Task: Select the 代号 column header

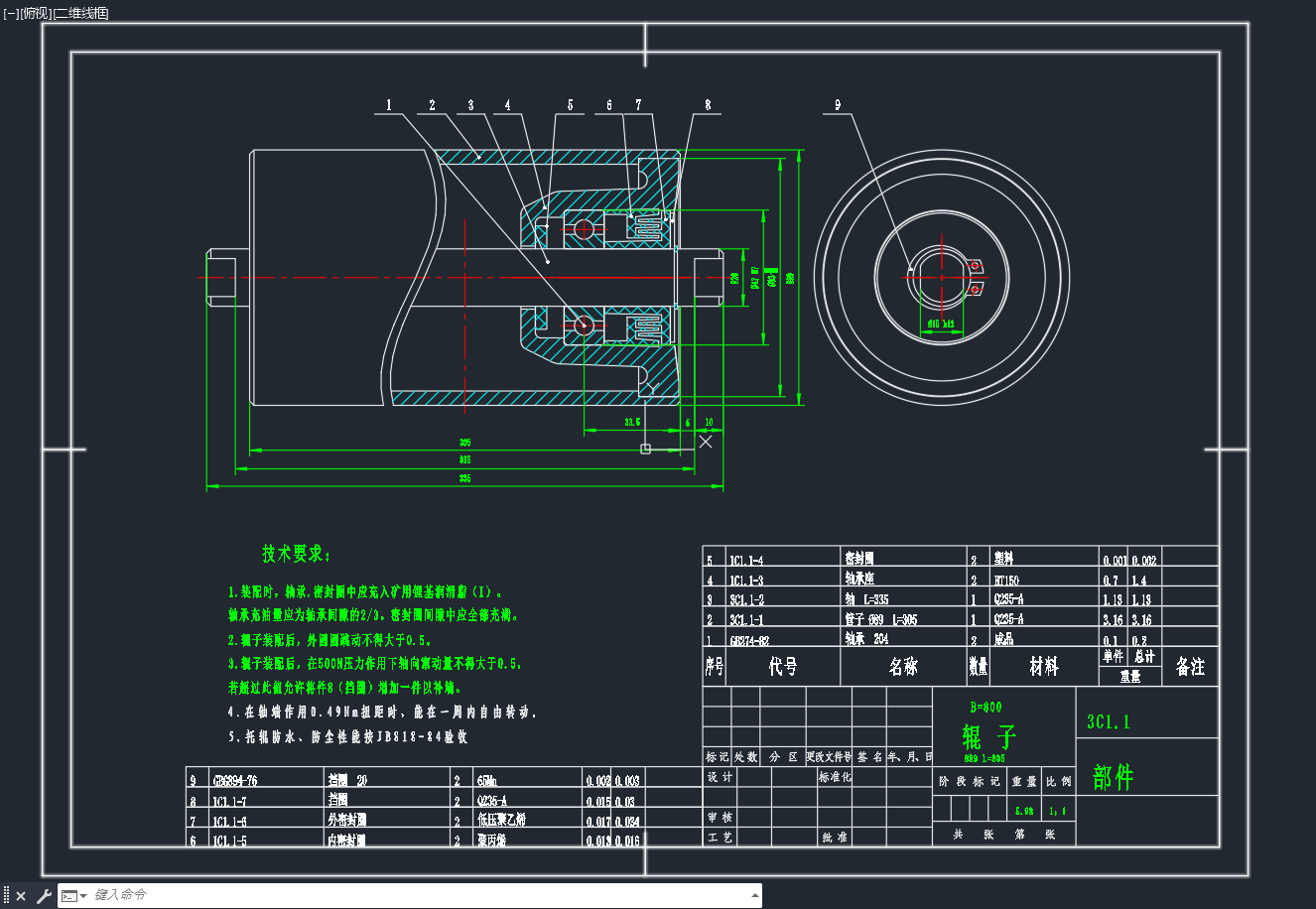Action: (783, 667)
